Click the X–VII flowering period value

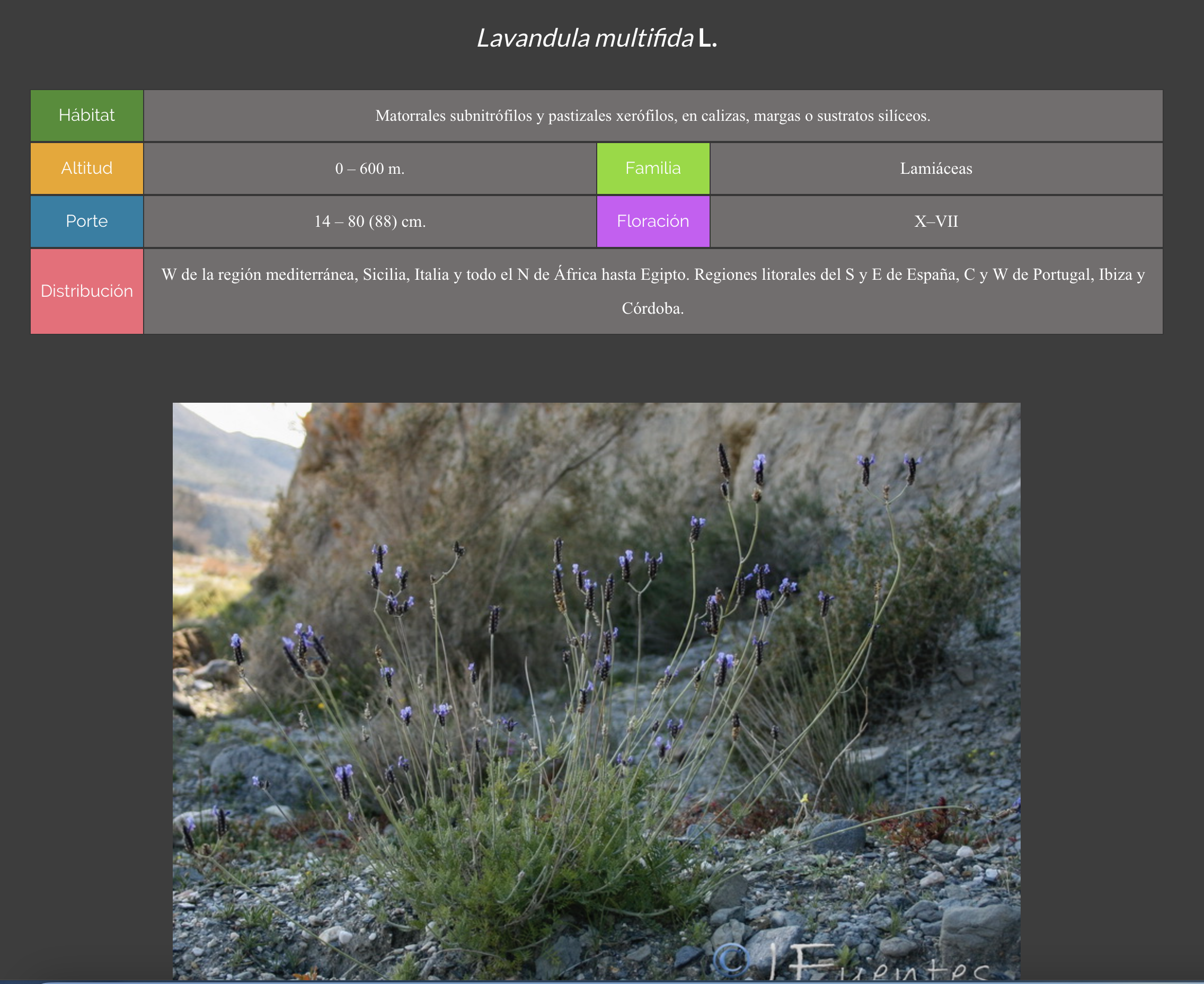click(935, 221)
